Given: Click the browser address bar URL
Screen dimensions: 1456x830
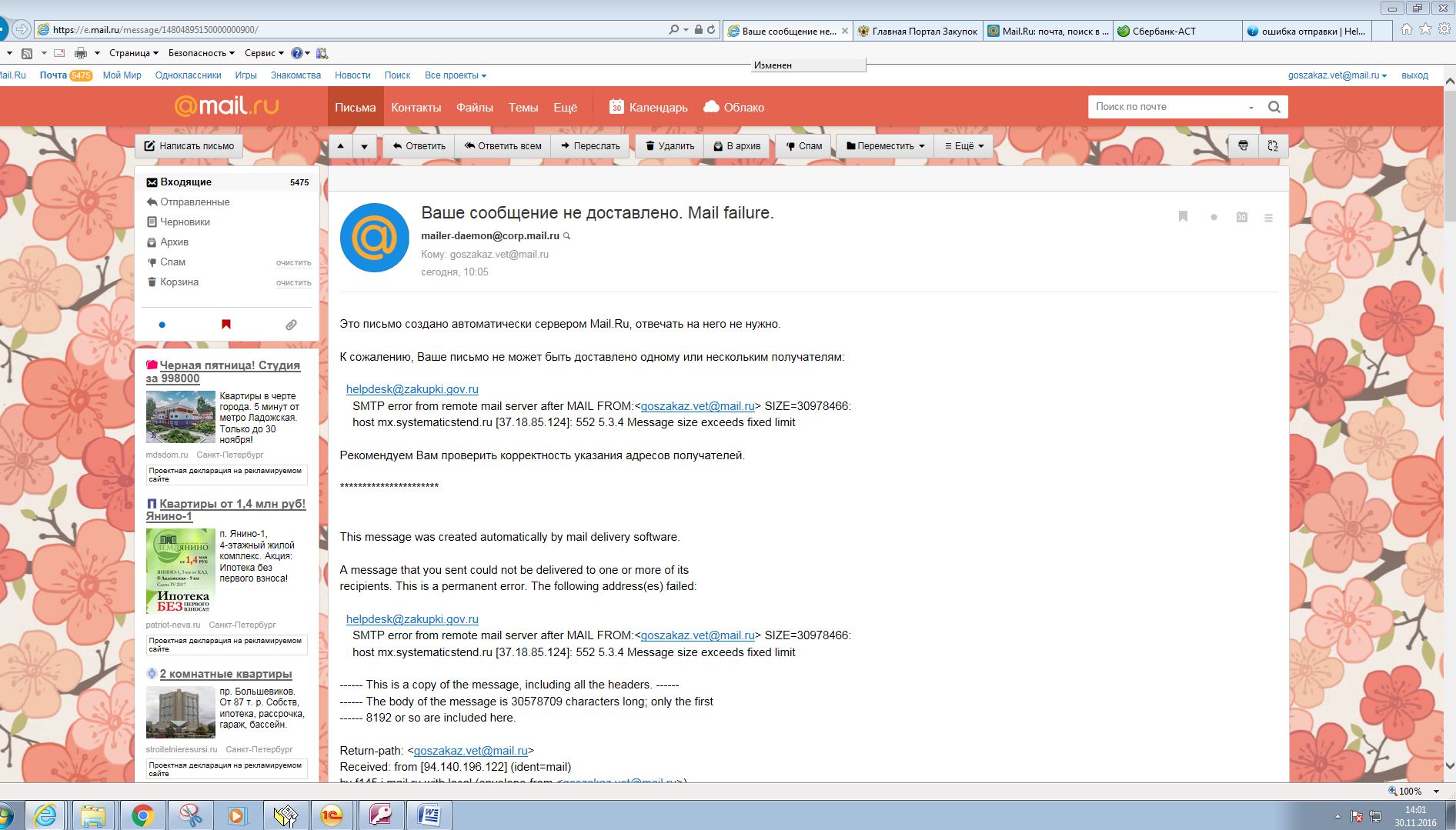Looking at the screenshot, I should pos(155,30).
